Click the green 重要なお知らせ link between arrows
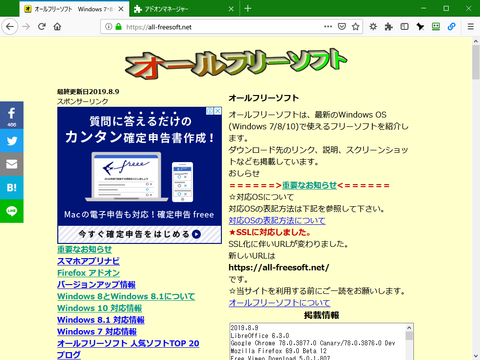The height and width of the screenshot is (360, 480). point(310,185)
